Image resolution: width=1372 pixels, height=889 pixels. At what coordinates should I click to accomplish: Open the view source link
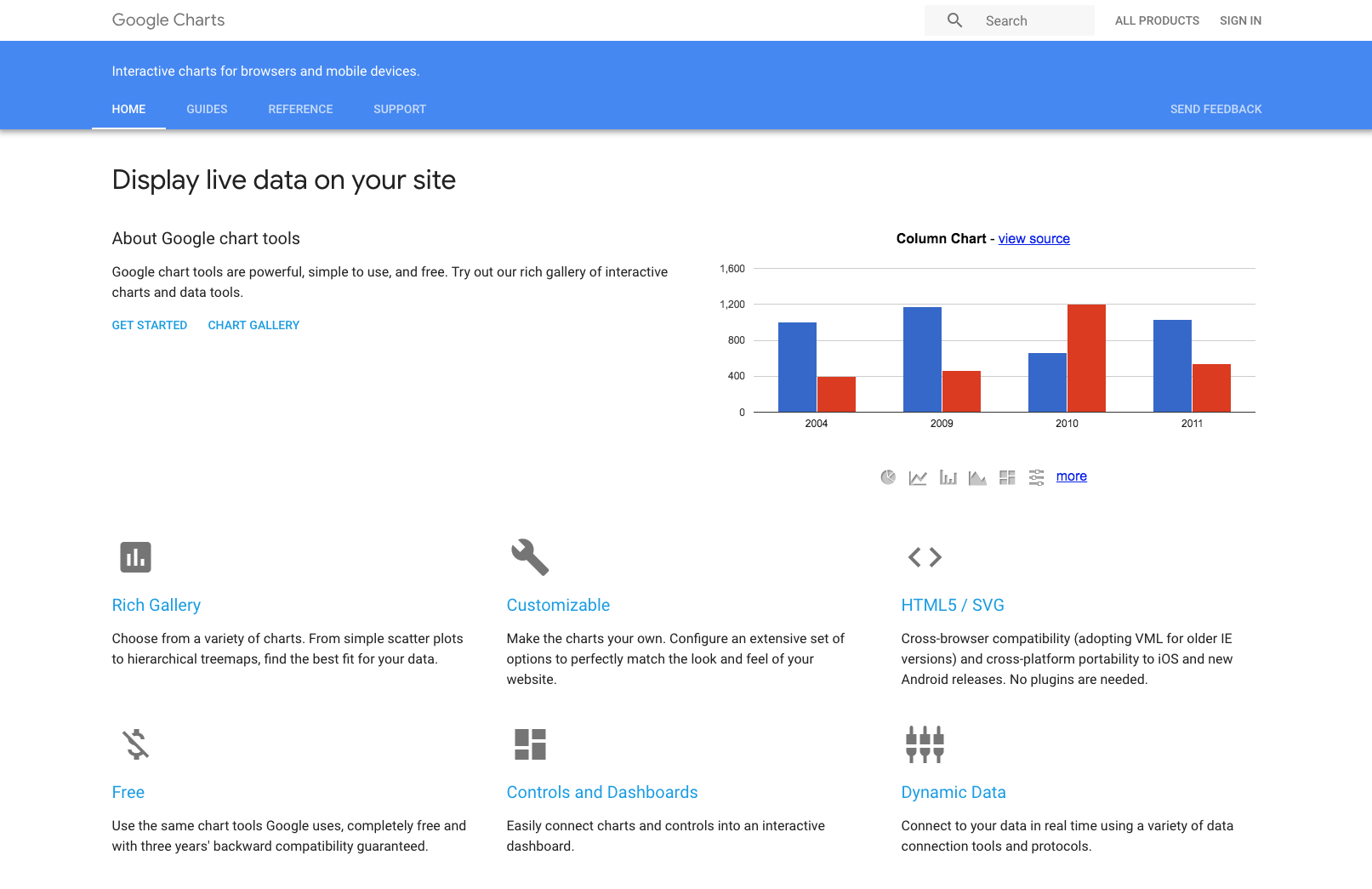(x=1033, y=239)
